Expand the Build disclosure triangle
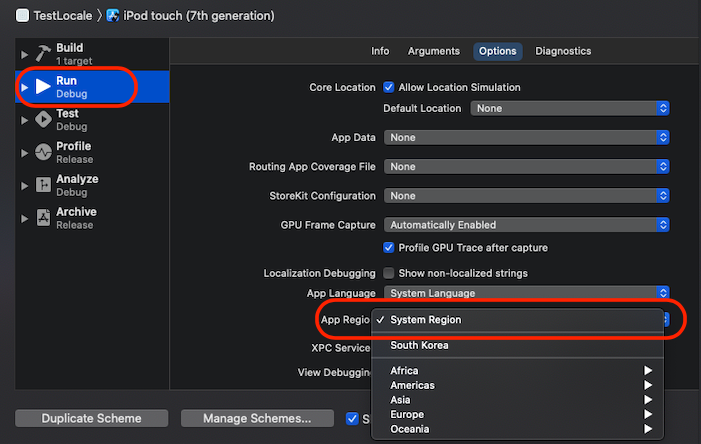The height and width of the screenshot is (444, 701). [24, 55]
